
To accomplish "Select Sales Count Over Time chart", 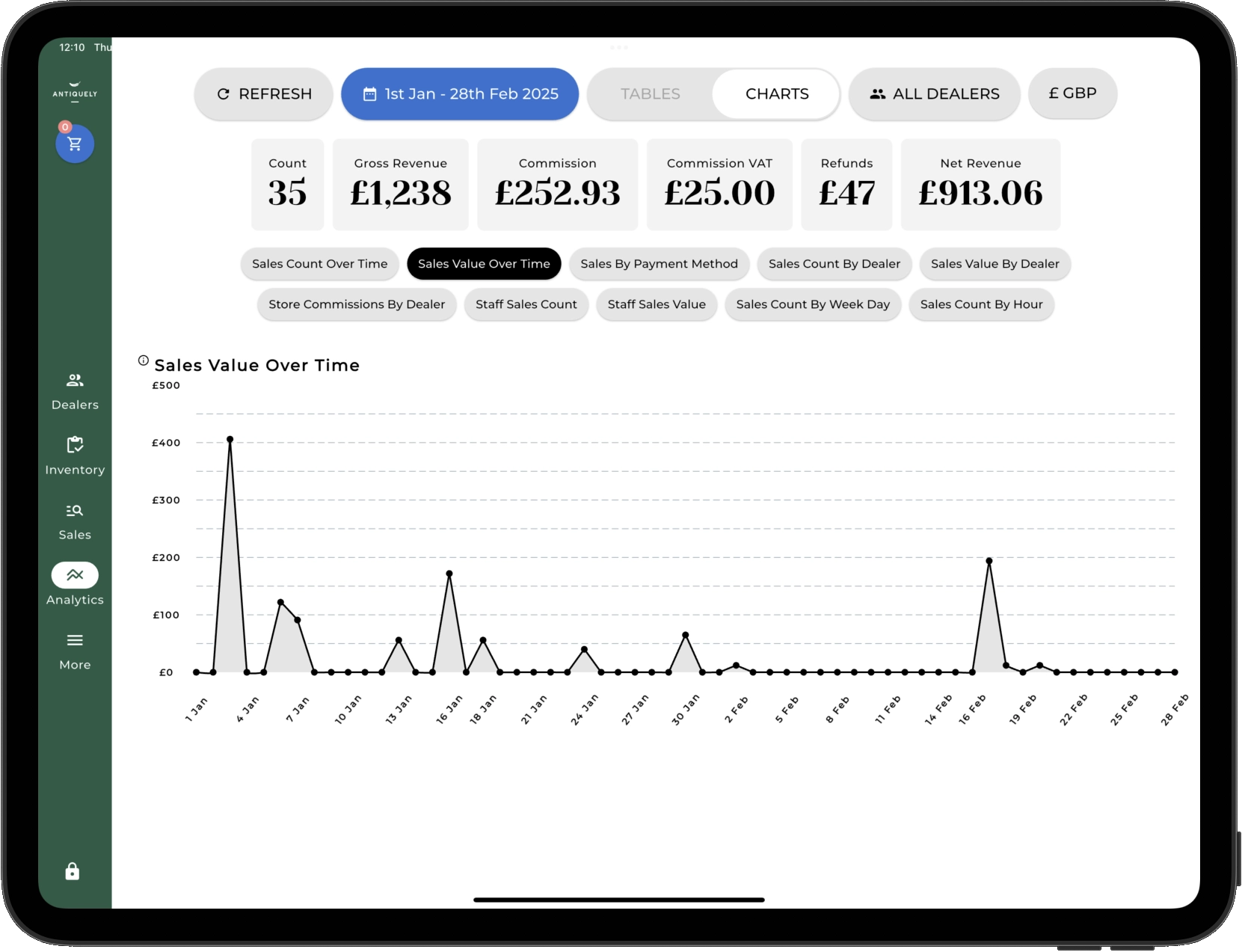I will 319,264.
